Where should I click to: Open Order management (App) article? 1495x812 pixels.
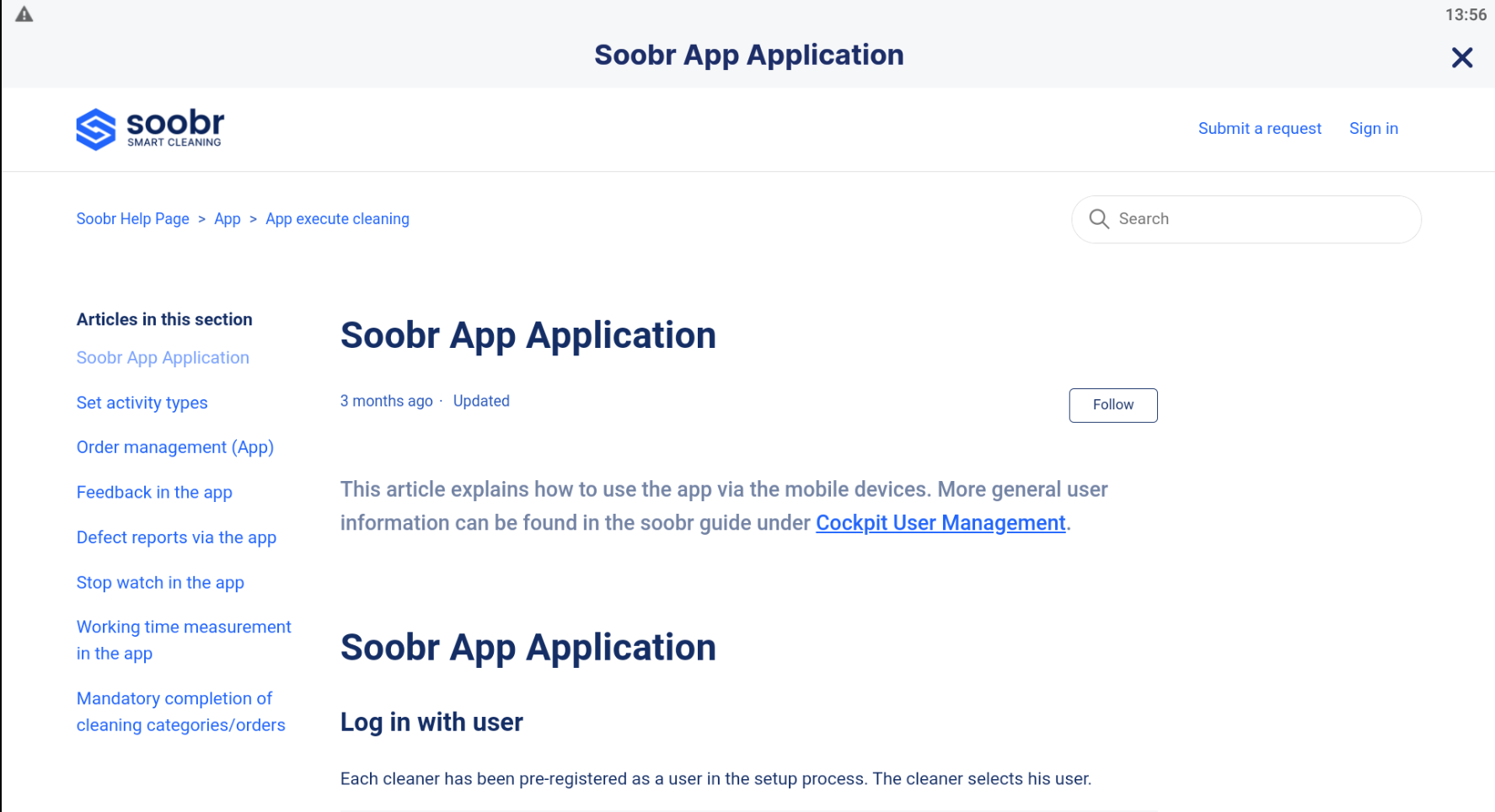pyautogui.click(x=175, y=447)
